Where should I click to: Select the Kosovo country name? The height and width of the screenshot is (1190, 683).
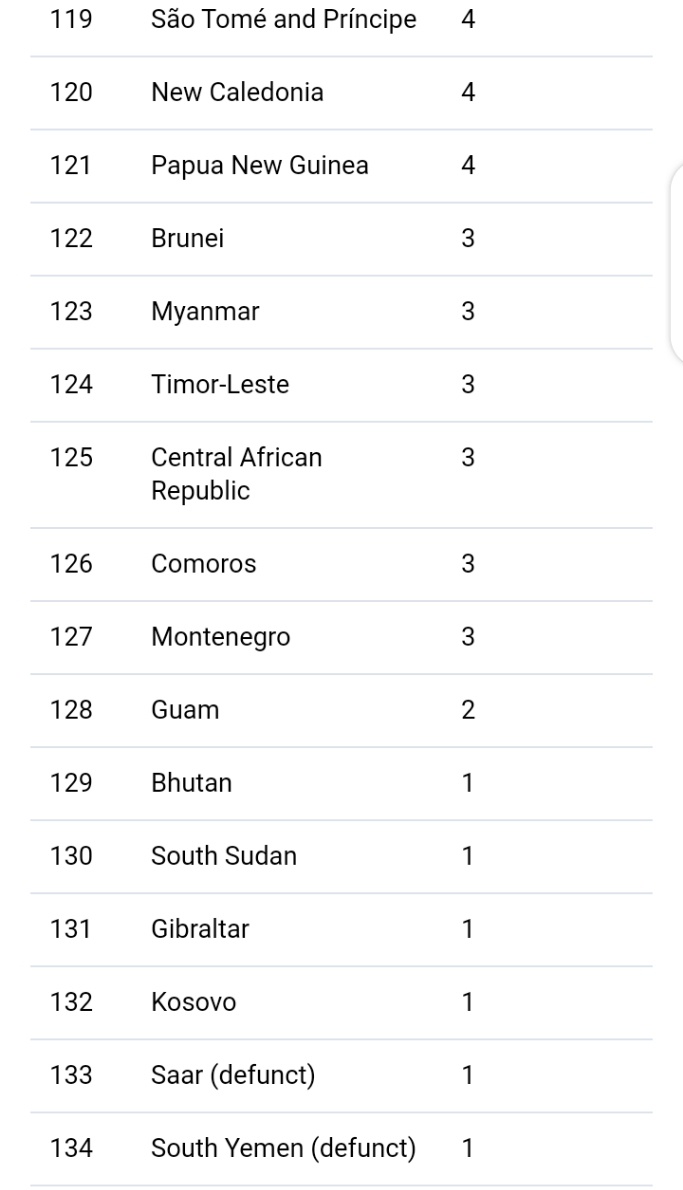pos(193,1002)
